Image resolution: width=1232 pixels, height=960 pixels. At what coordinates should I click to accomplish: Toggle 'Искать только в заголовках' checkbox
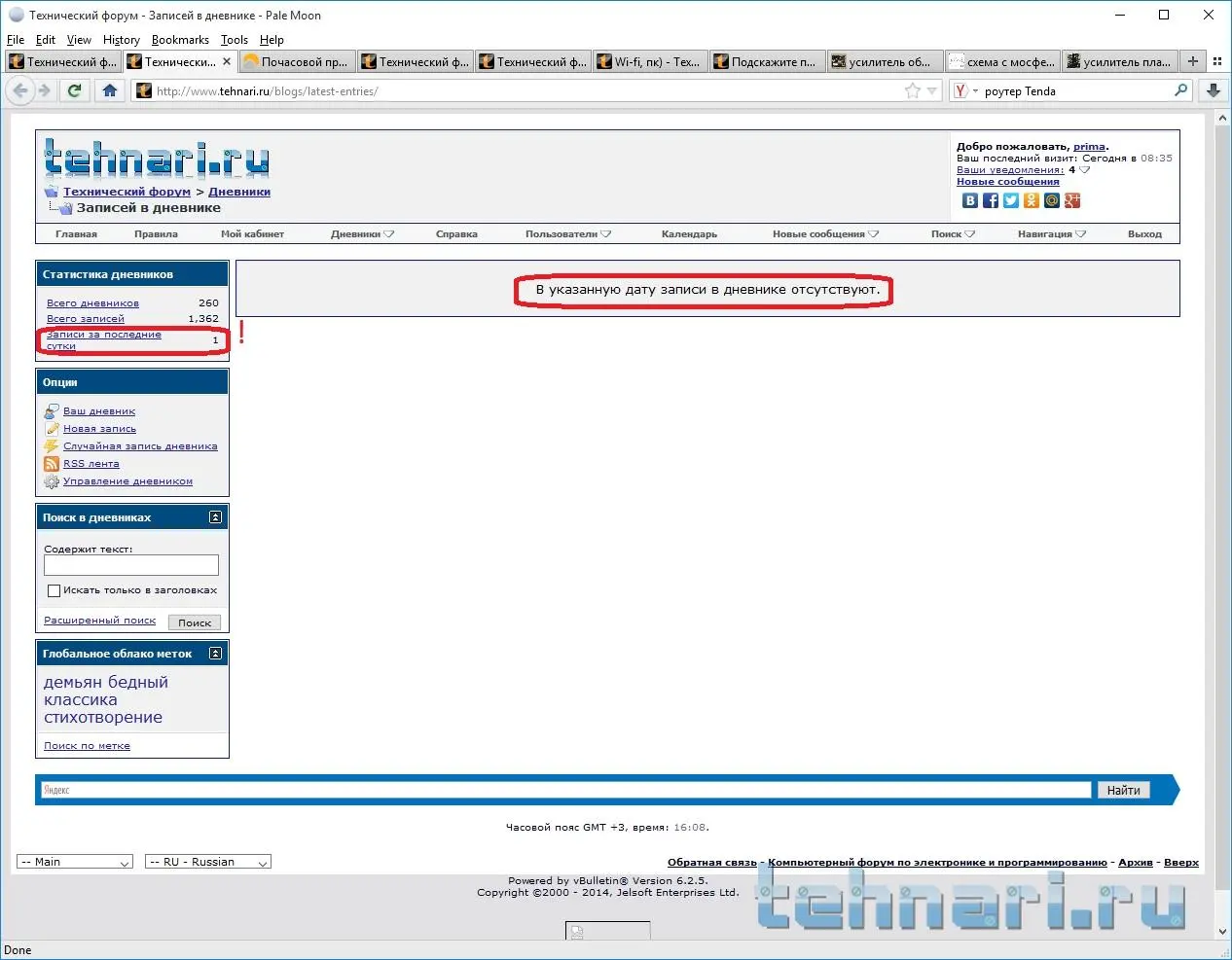pos(54,590)
